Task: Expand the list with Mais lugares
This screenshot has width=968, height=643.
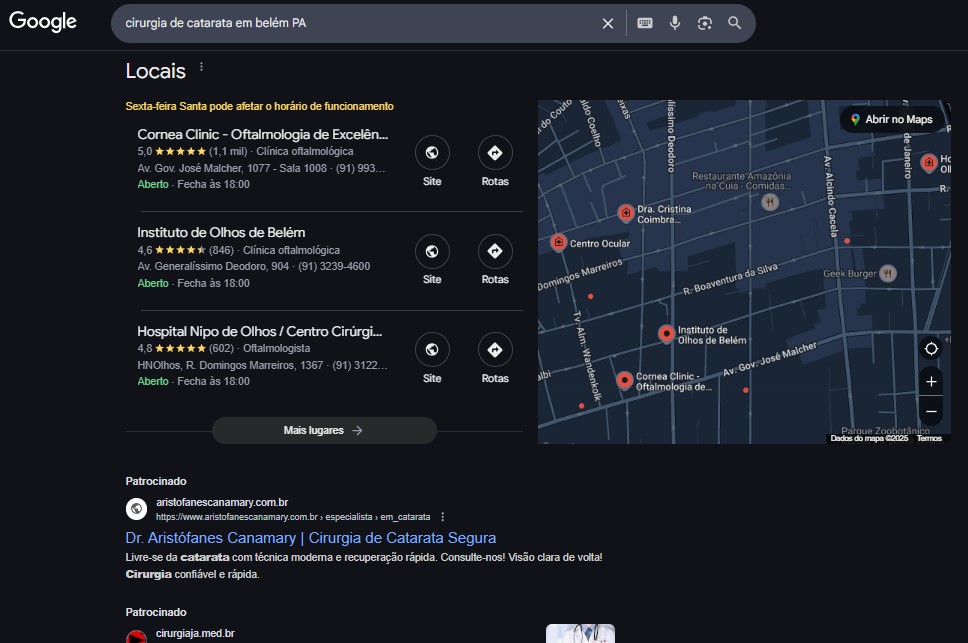Action: [324, 431]
